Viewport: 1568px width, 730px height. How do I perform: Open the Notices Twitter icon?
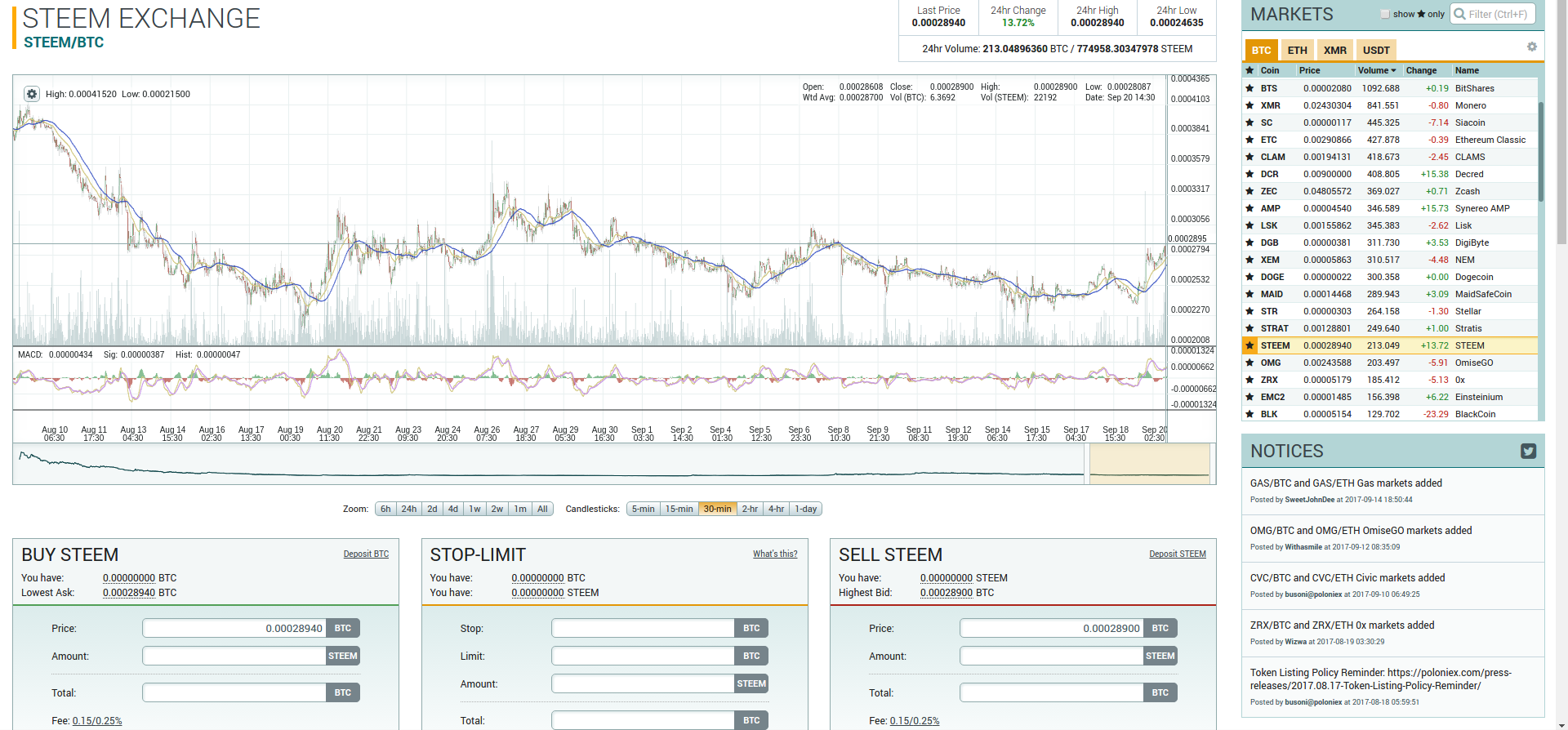[x=1529, y=451]
